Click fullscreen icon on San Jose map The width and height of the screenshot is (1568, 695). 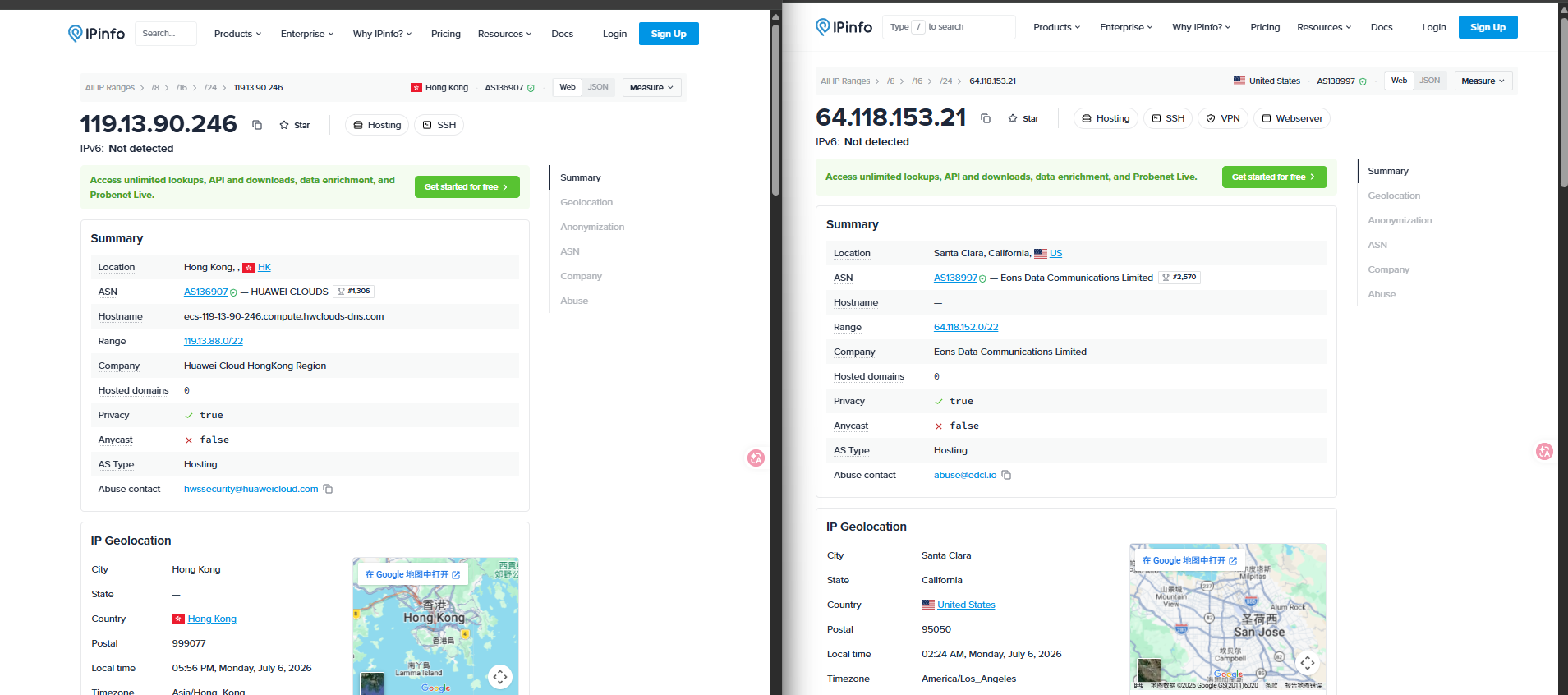1308,662
